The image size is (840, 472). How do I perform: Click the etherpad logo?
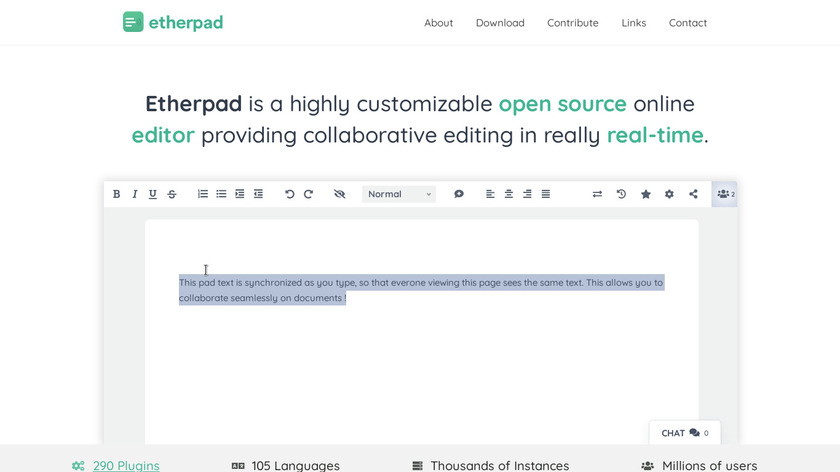(x=172, y=22)
